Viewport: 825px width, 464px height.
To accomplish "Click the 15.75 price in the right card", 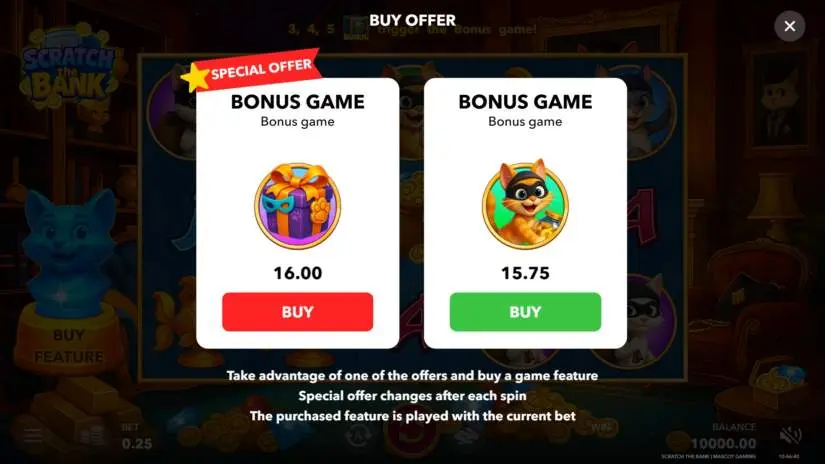I will (525, 273).
